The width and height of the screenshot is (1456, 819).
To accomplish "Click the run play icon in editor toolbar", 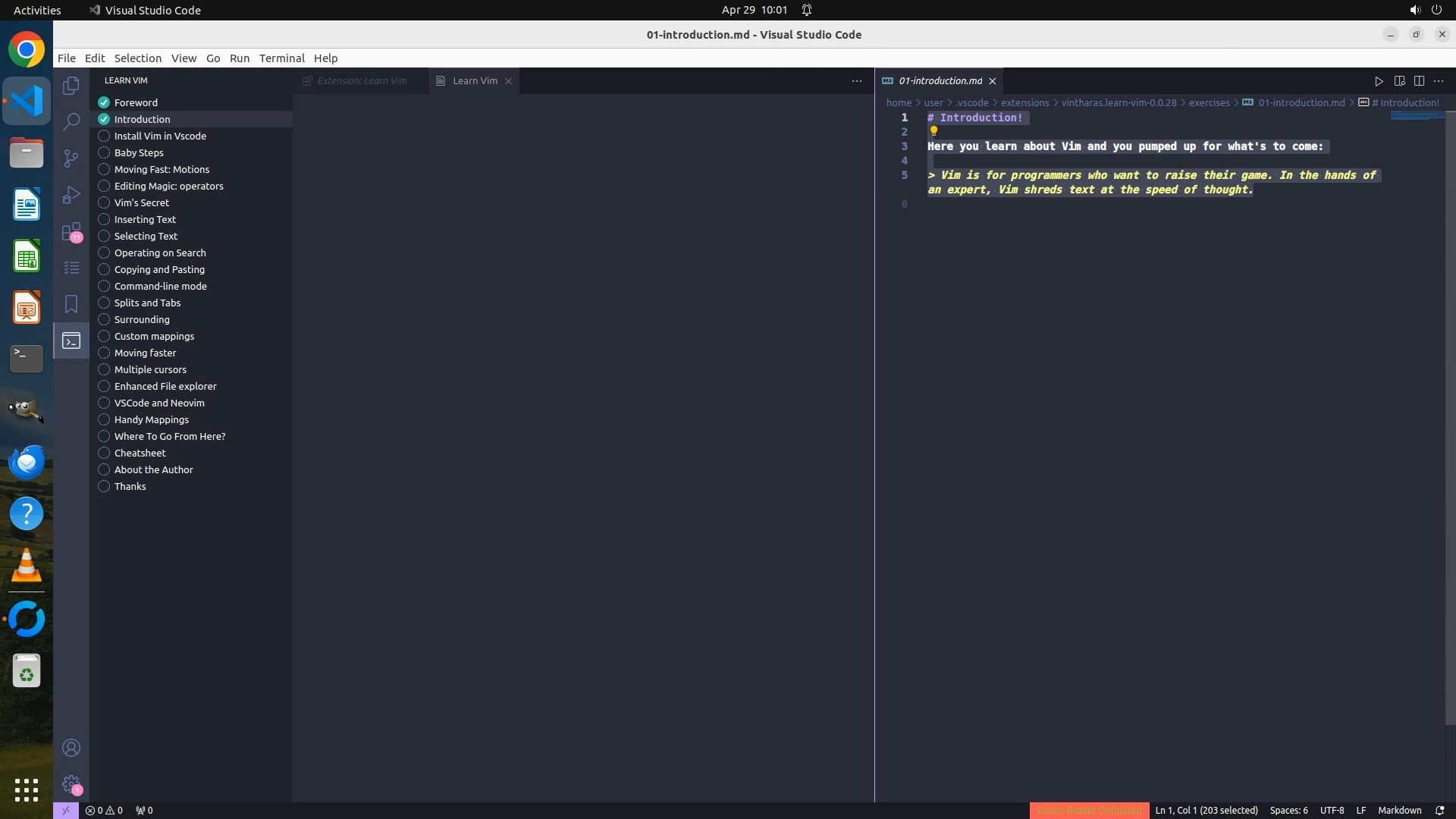I will pyautogui.click(x=1379, y=81).
